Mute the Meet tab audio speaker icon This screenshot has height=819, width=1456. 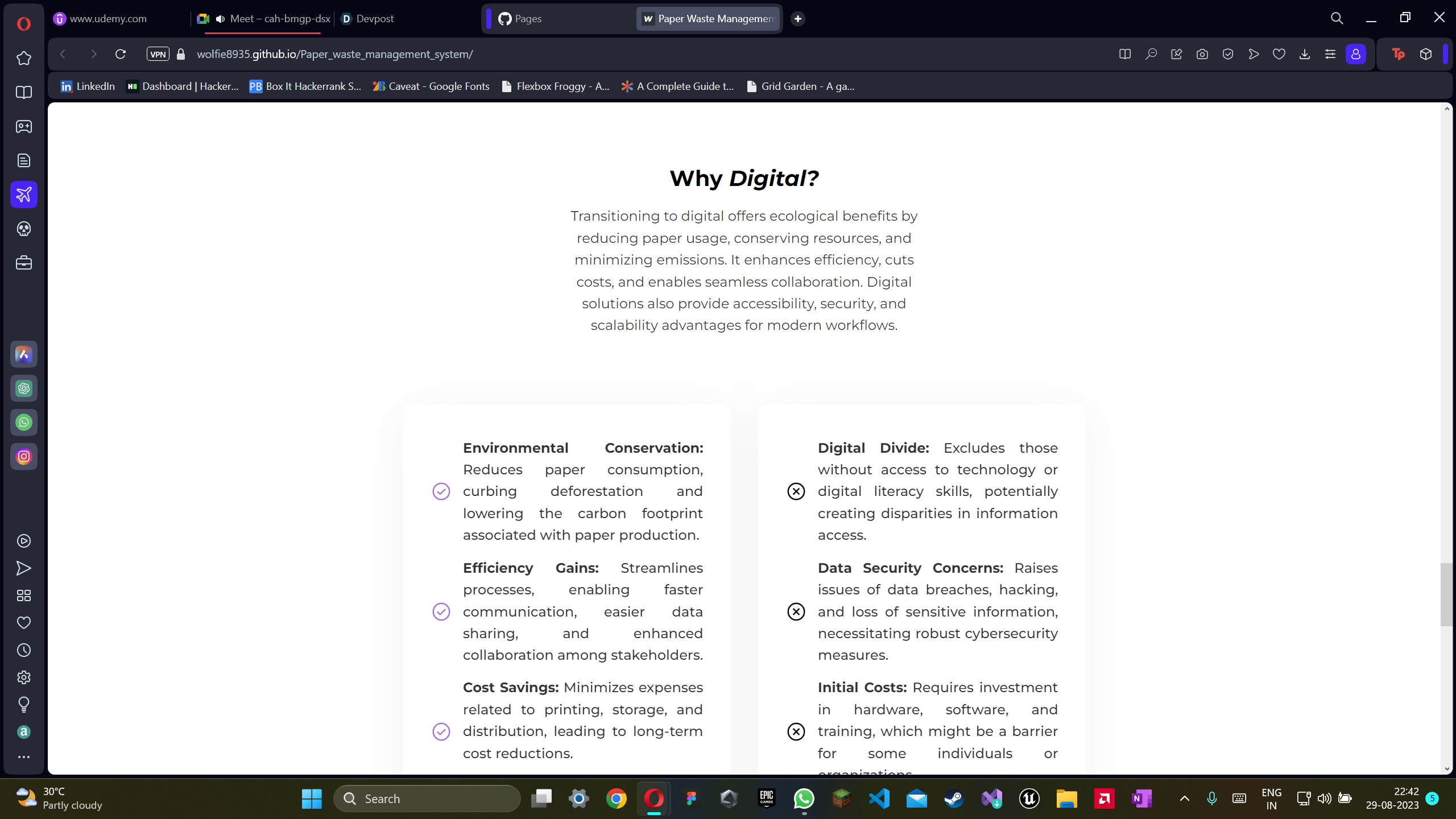[x=221, y=19]
